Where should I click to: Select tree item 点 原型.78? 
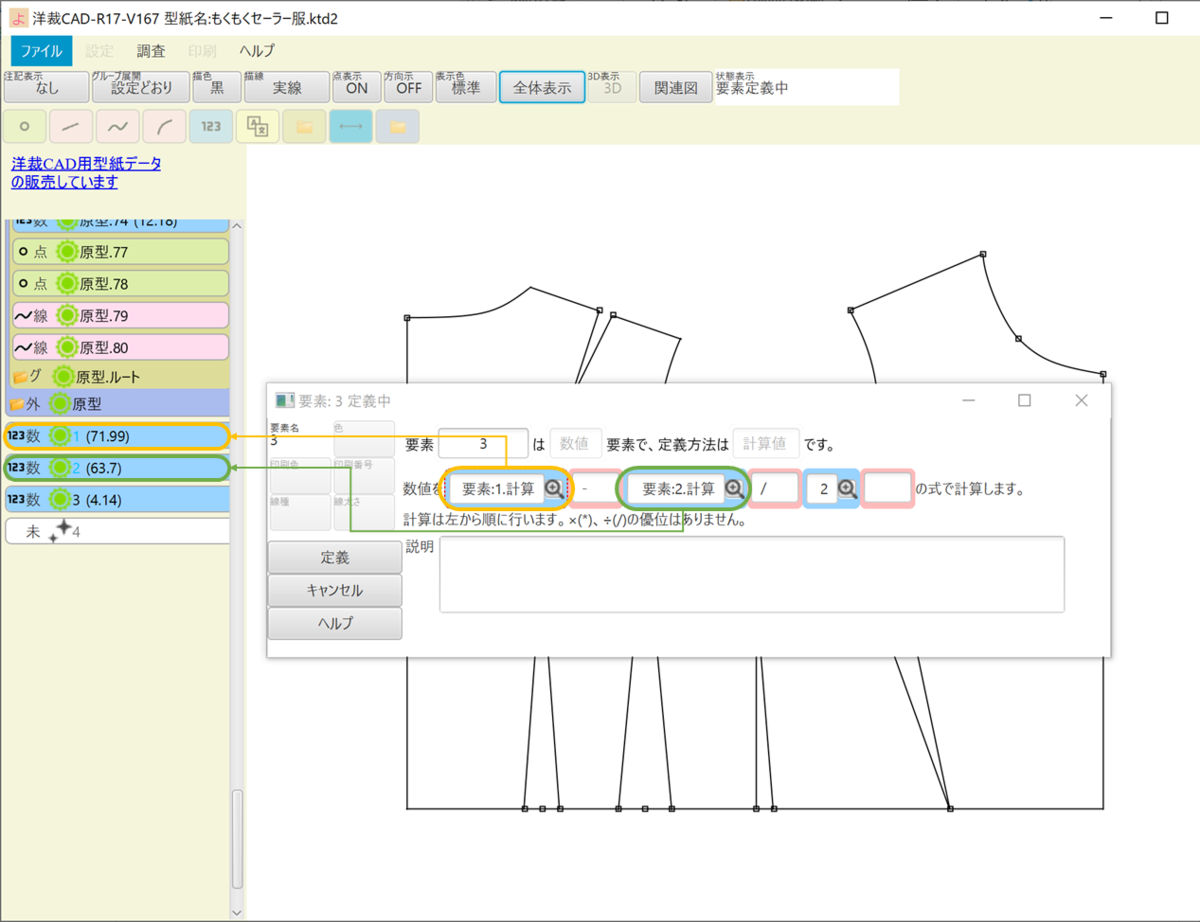pyautogui.click(x=120, y=284)
